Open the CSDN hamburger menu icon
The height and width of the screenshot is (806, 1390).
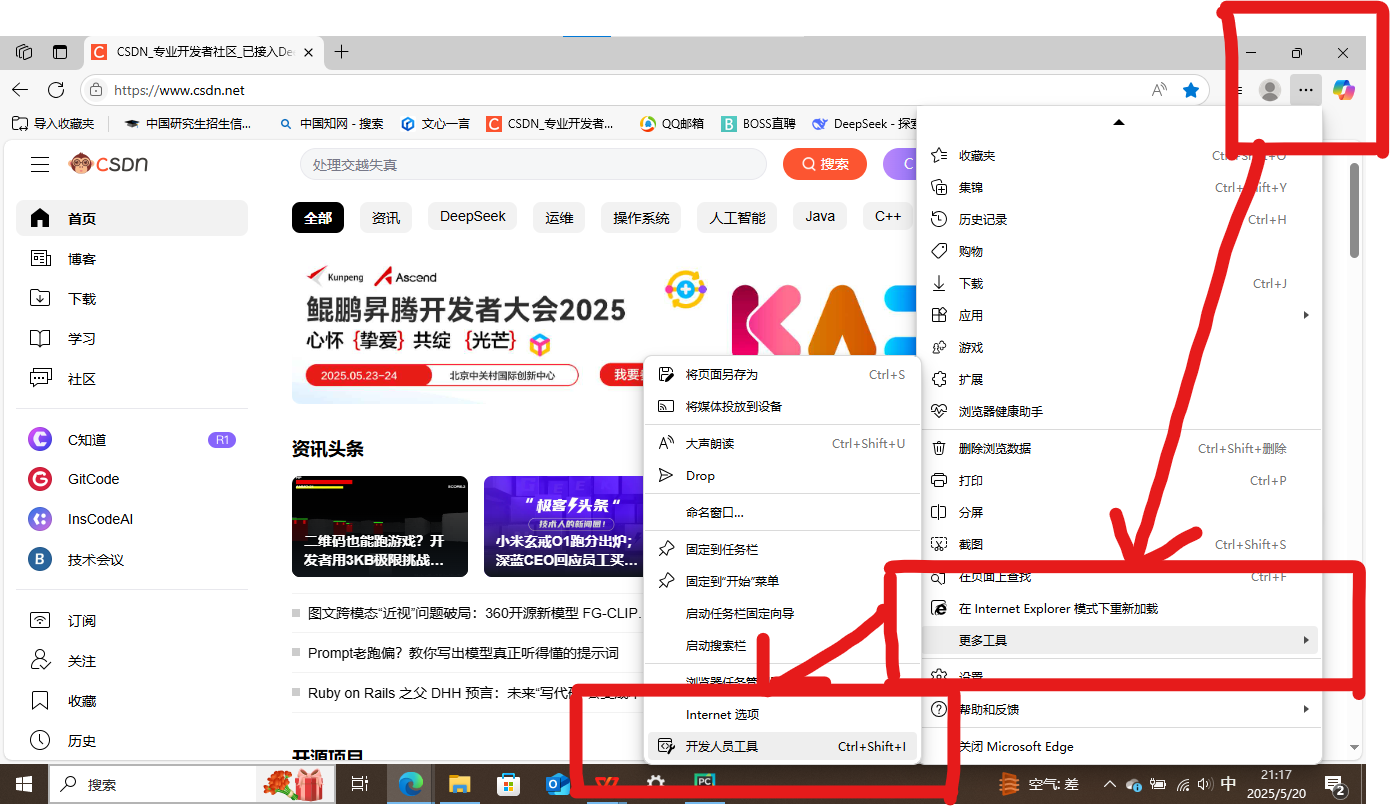[x=40, y=164]
